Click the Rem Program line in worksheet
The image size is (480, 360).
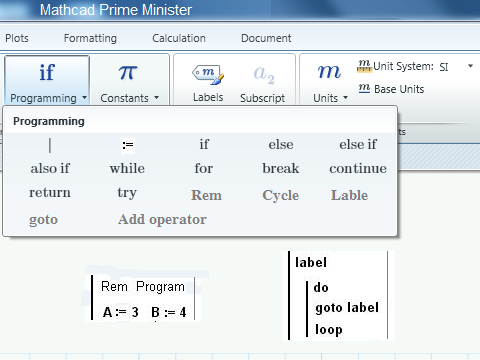(x=143, y=287)
